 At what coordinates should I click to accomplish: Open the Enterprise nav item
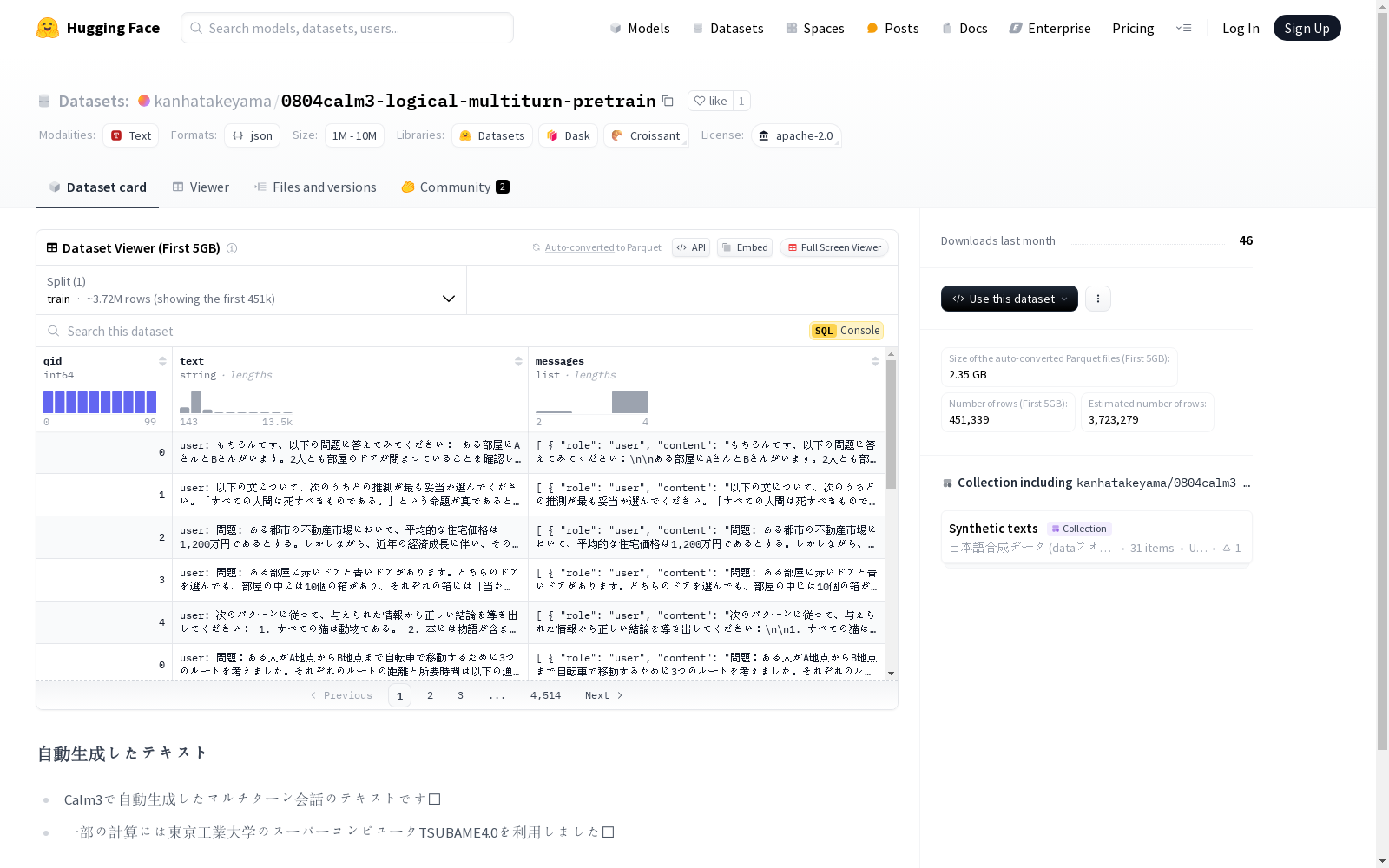click(x=1050, y=28)
